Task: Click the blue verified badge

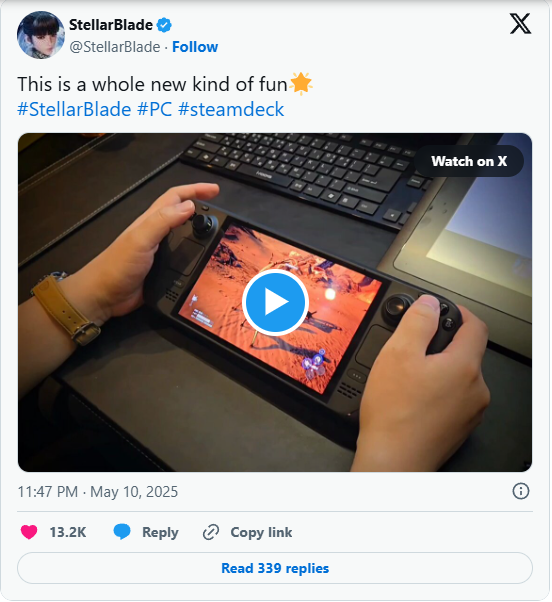Action: pos(164,25)
